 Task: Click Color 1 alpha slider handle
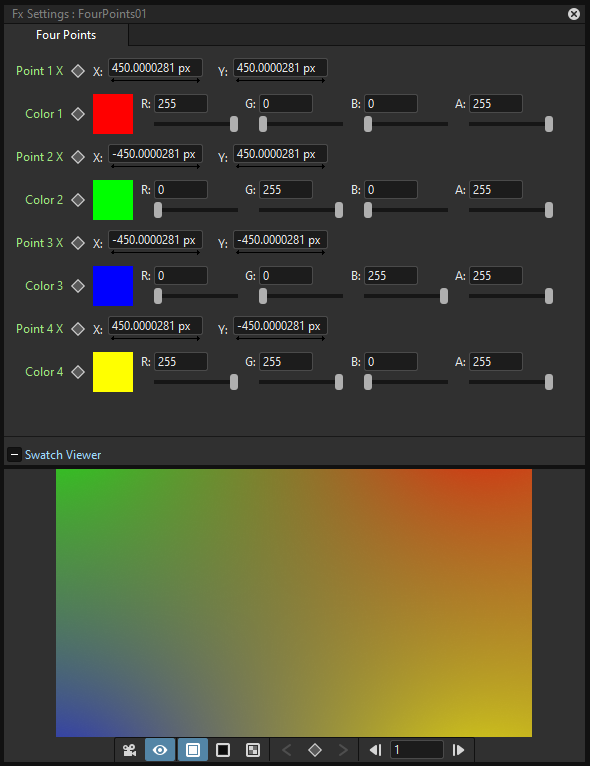(549, 124)
